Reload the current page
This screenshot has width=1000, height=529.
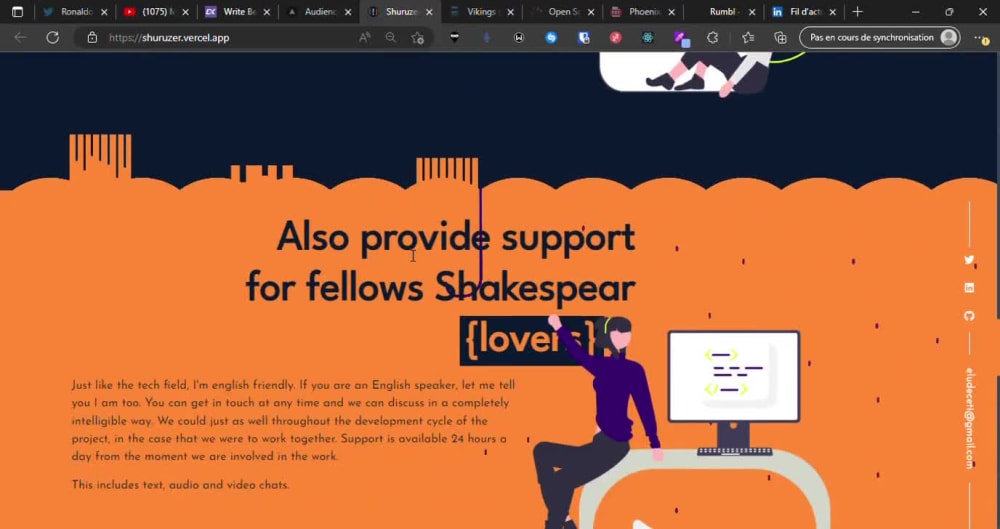click(x=52, y=38)
